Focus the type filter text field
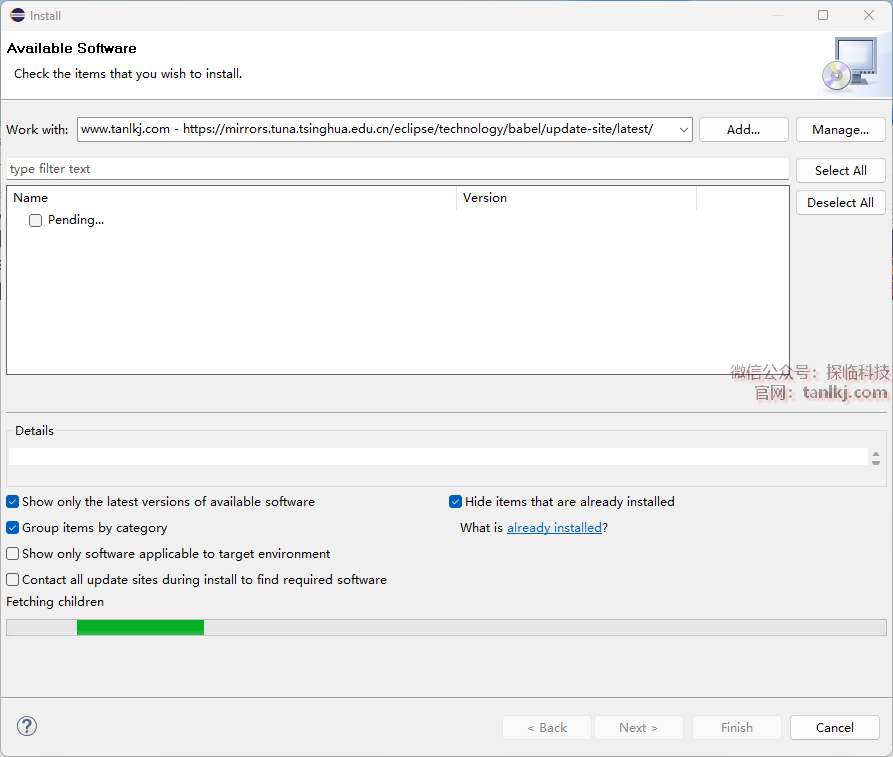 click(x=397, y=169)
